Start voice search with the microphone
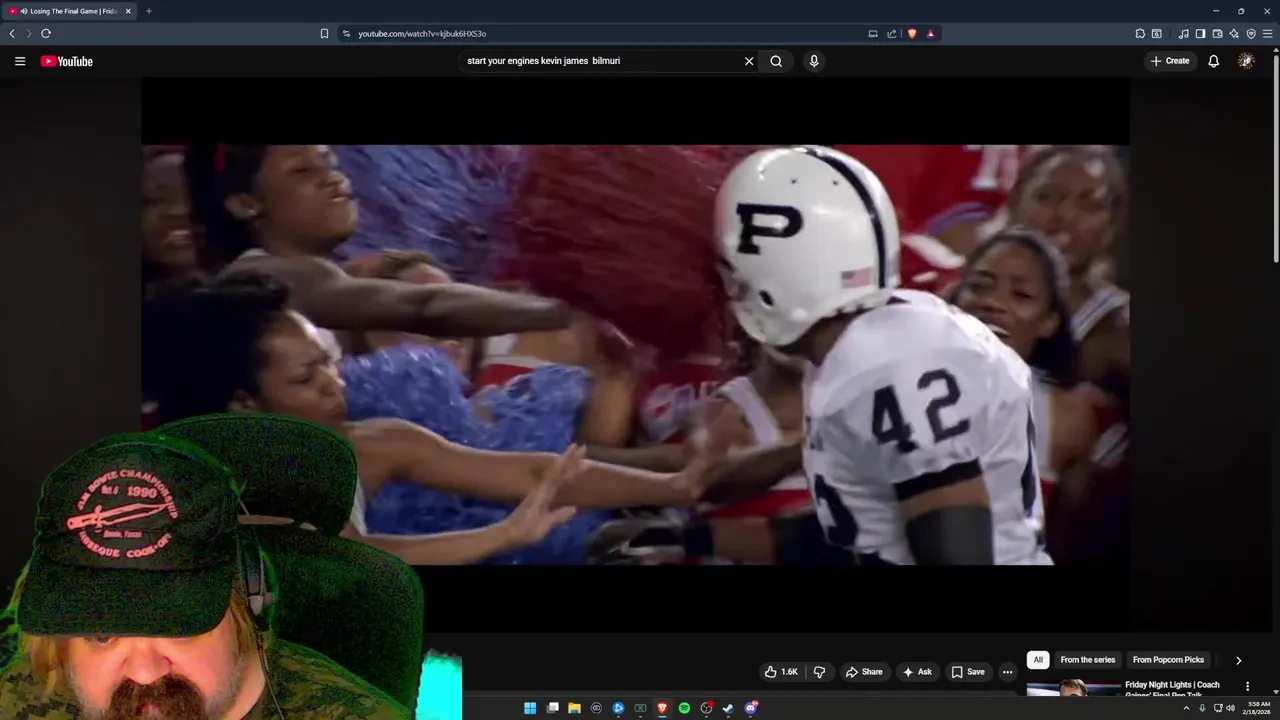 point(814,61)
